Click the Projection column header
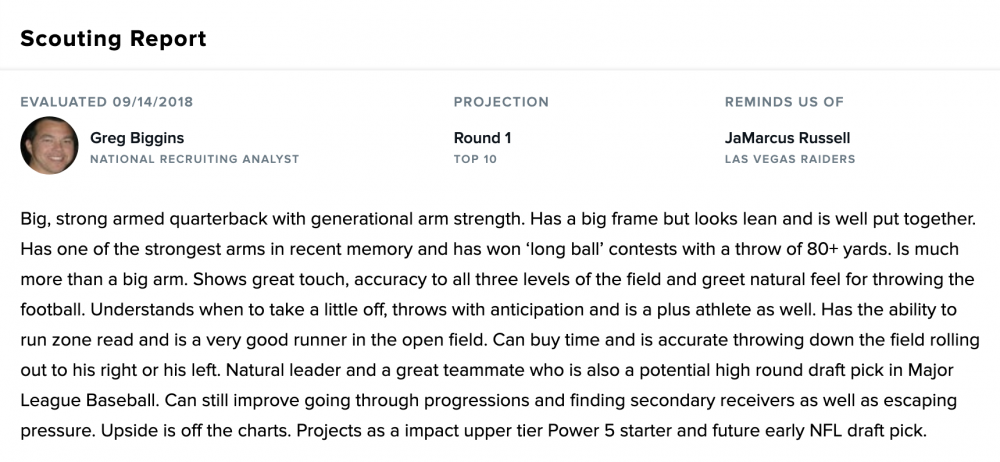Image resolution: width=1000 pixels, height=462 pixels. 501,102
